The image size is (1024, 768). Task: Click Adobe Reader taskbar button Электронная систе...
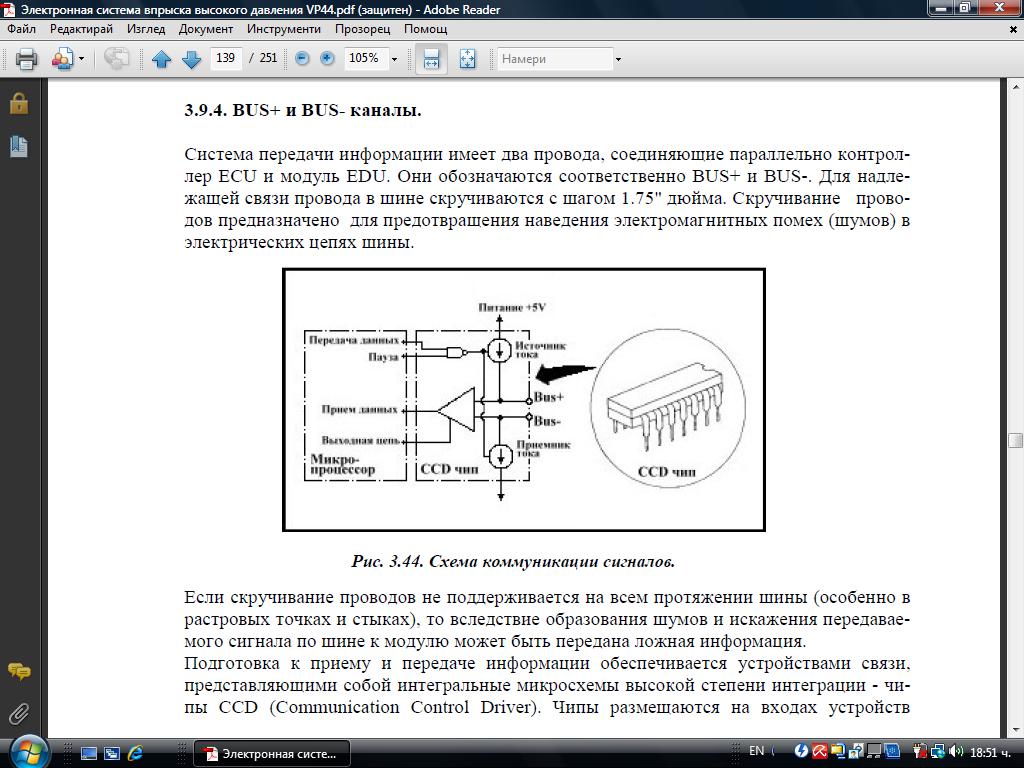[272, 754]
